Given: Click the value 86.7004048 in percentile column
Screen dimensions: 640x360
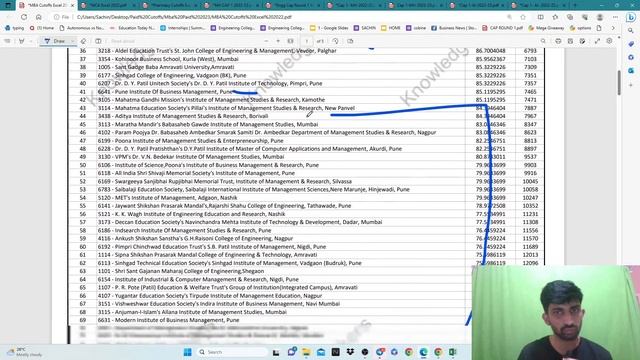Looking at the screenshot, I should point(490,51).
